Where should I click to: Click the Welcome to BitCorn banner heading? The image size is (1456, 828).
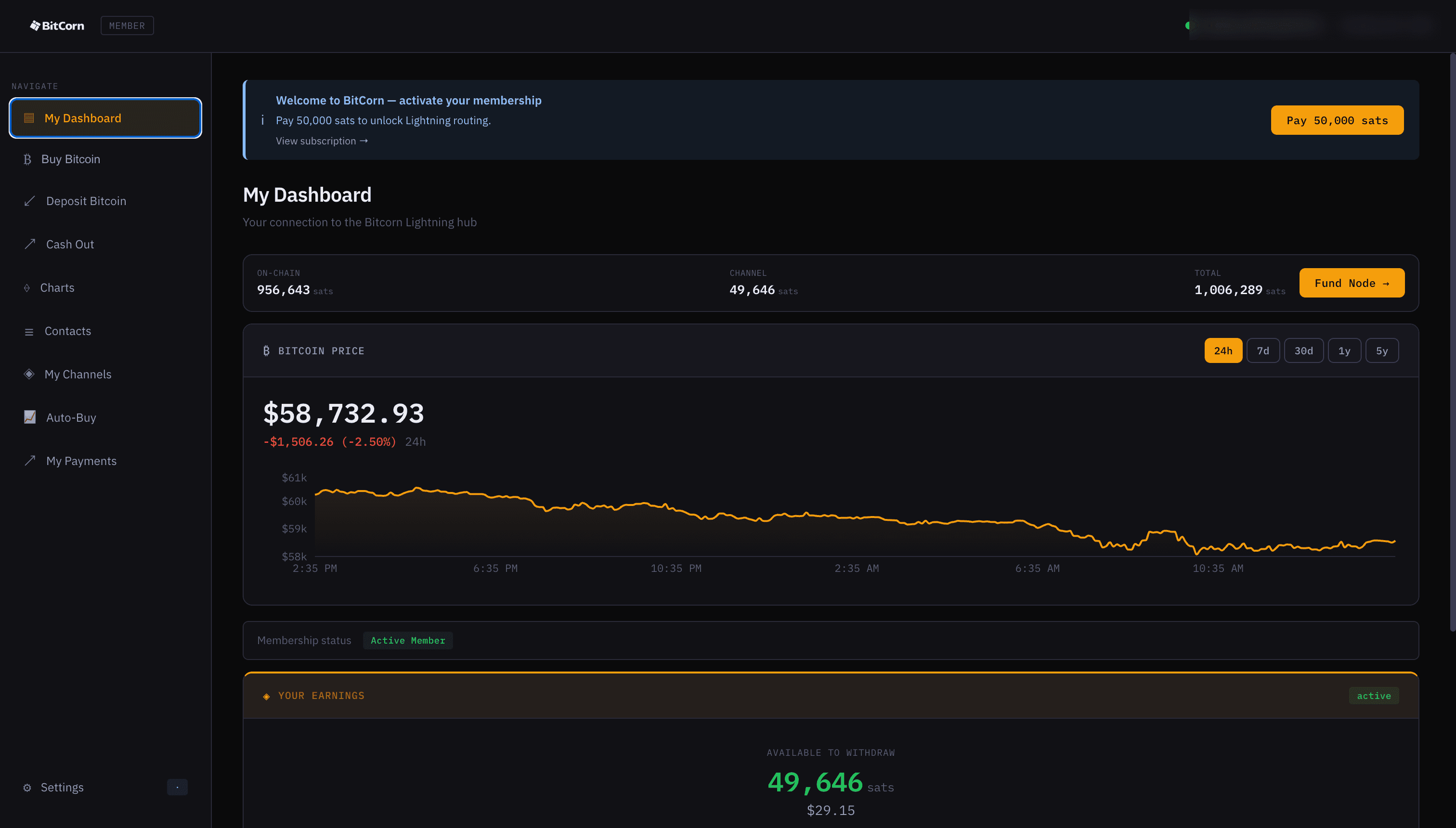(x=408, y=101)
